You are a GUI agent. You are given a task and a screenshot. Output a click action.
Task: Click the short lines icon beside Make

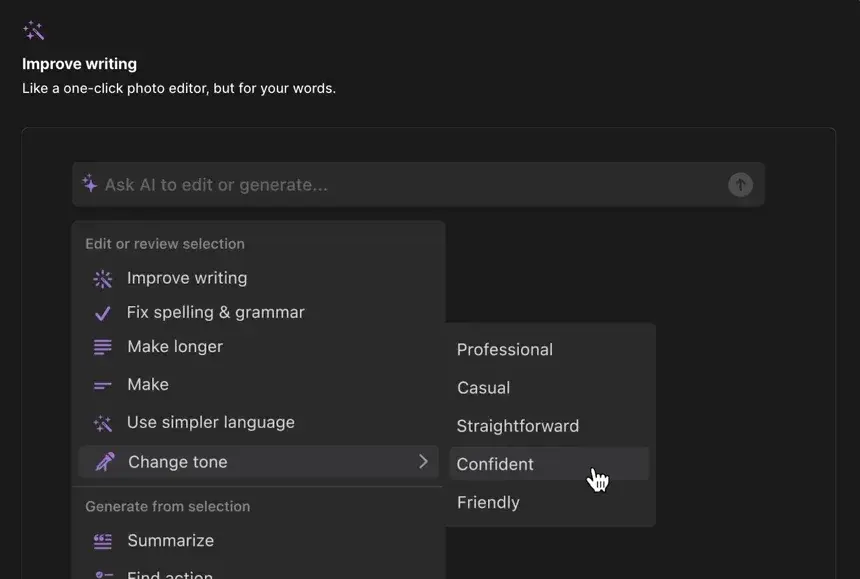pos(103,386)
